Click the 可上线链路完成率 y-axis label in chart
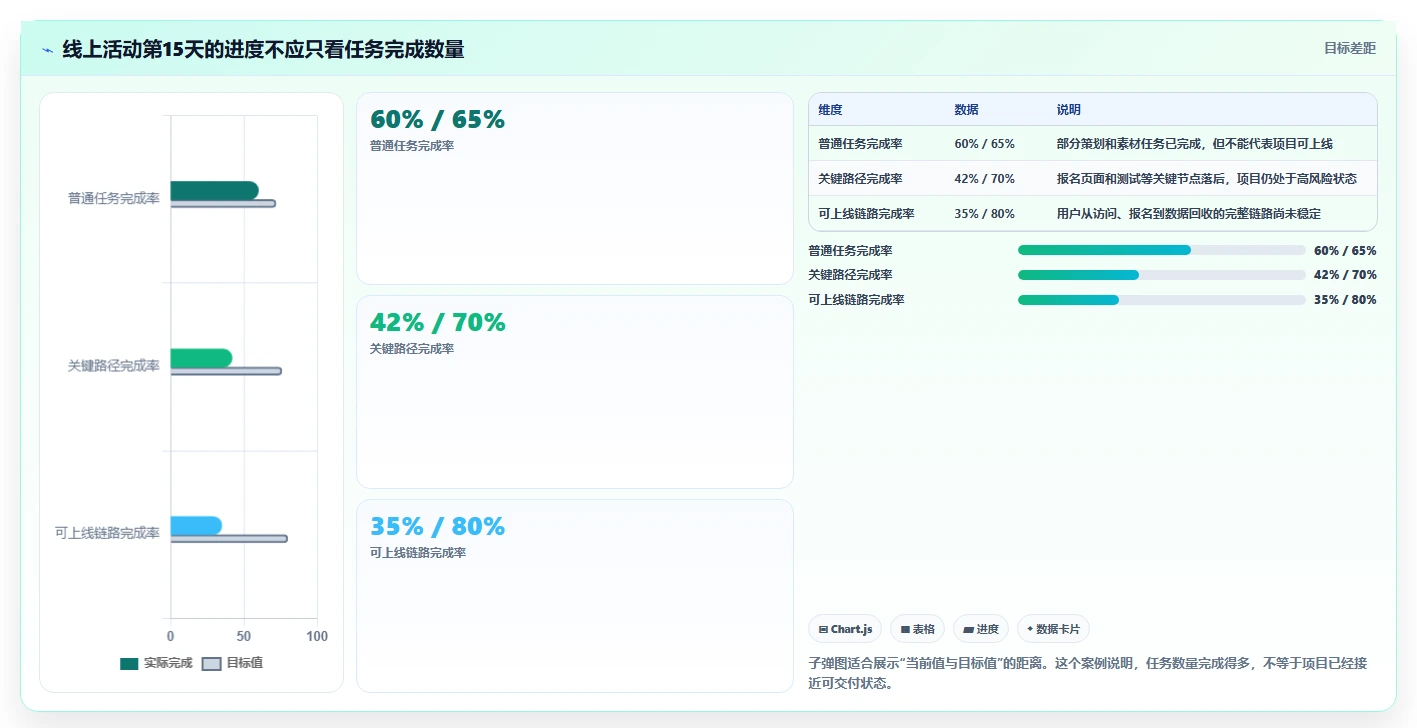Viewport: 1417px width, 728px height. pyautogui.click(x=107, y=534)
